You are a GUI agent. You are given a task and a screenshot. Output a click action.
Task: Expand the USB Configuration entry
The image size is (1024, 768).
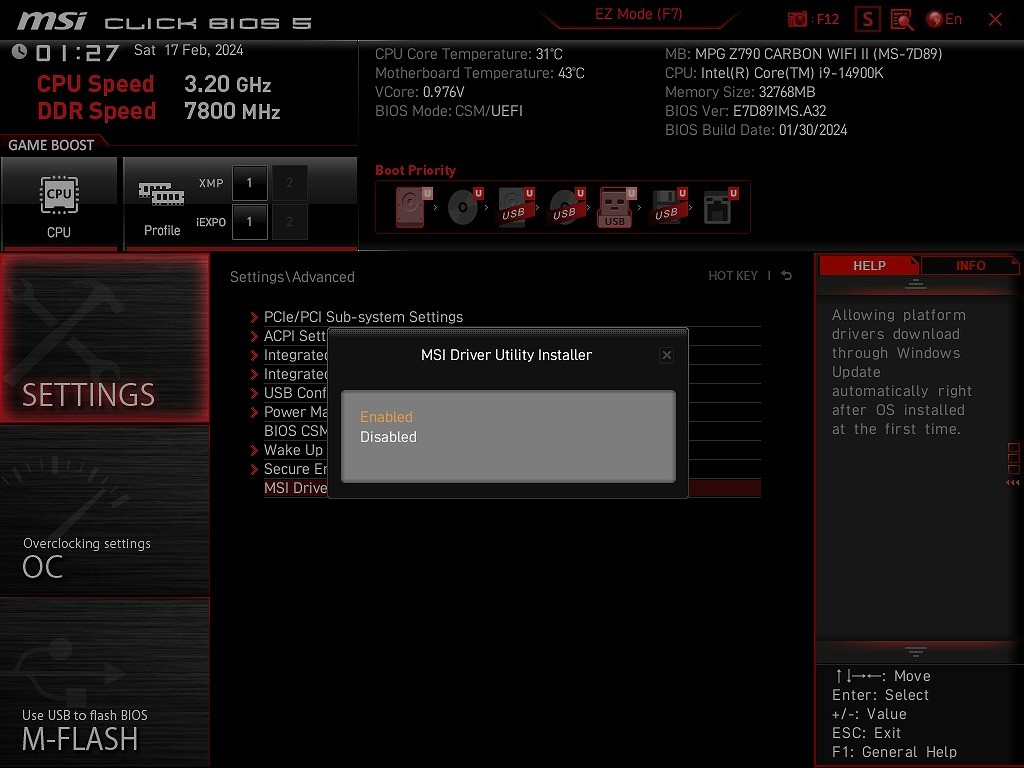click(288, 392)
